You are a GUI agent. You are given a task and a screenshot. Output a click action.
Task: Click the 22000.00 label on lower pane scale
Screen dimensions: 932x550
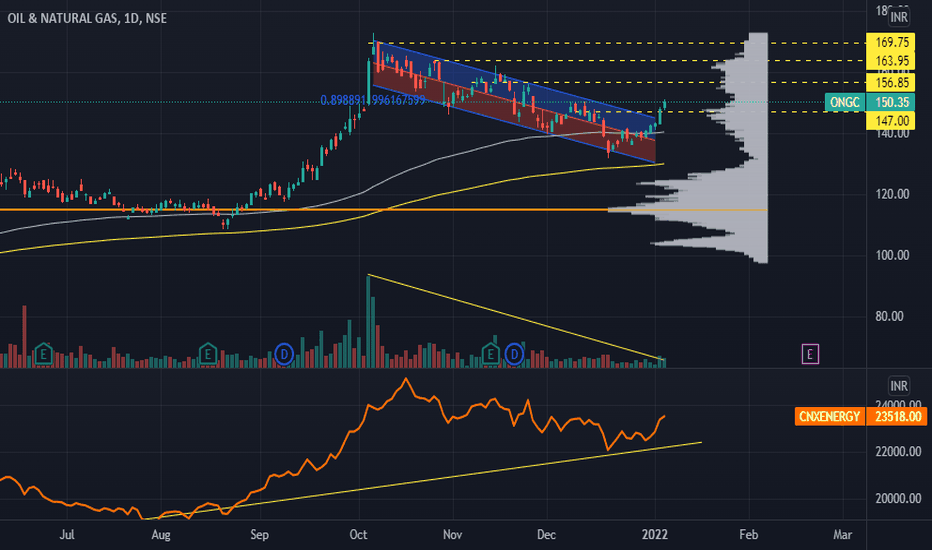click(898, 452)
